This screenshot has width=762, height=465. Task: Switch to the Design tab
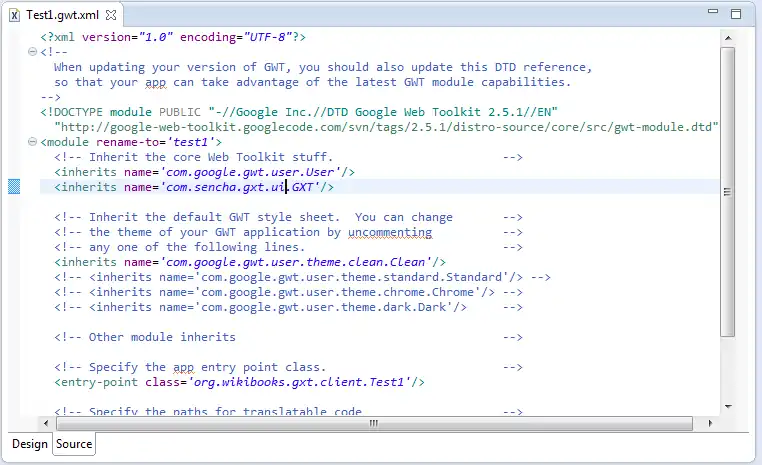(29, 444)
